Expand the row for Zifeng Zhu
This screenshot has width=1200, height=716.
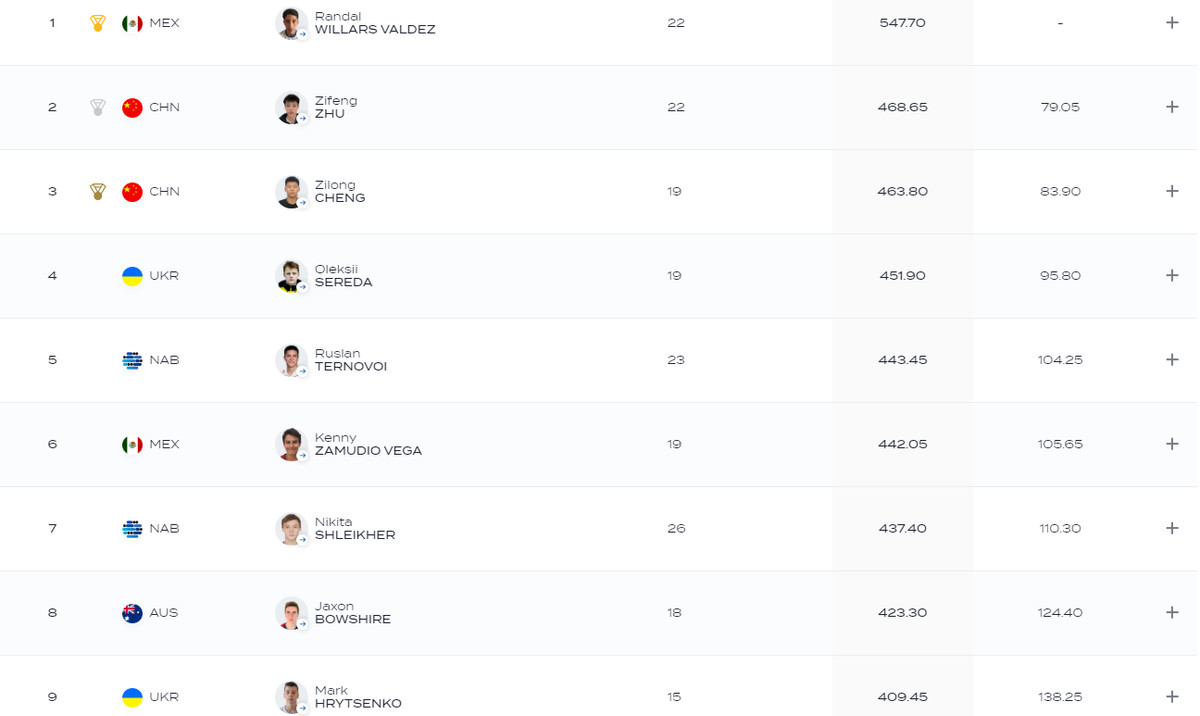(1172, 107)
